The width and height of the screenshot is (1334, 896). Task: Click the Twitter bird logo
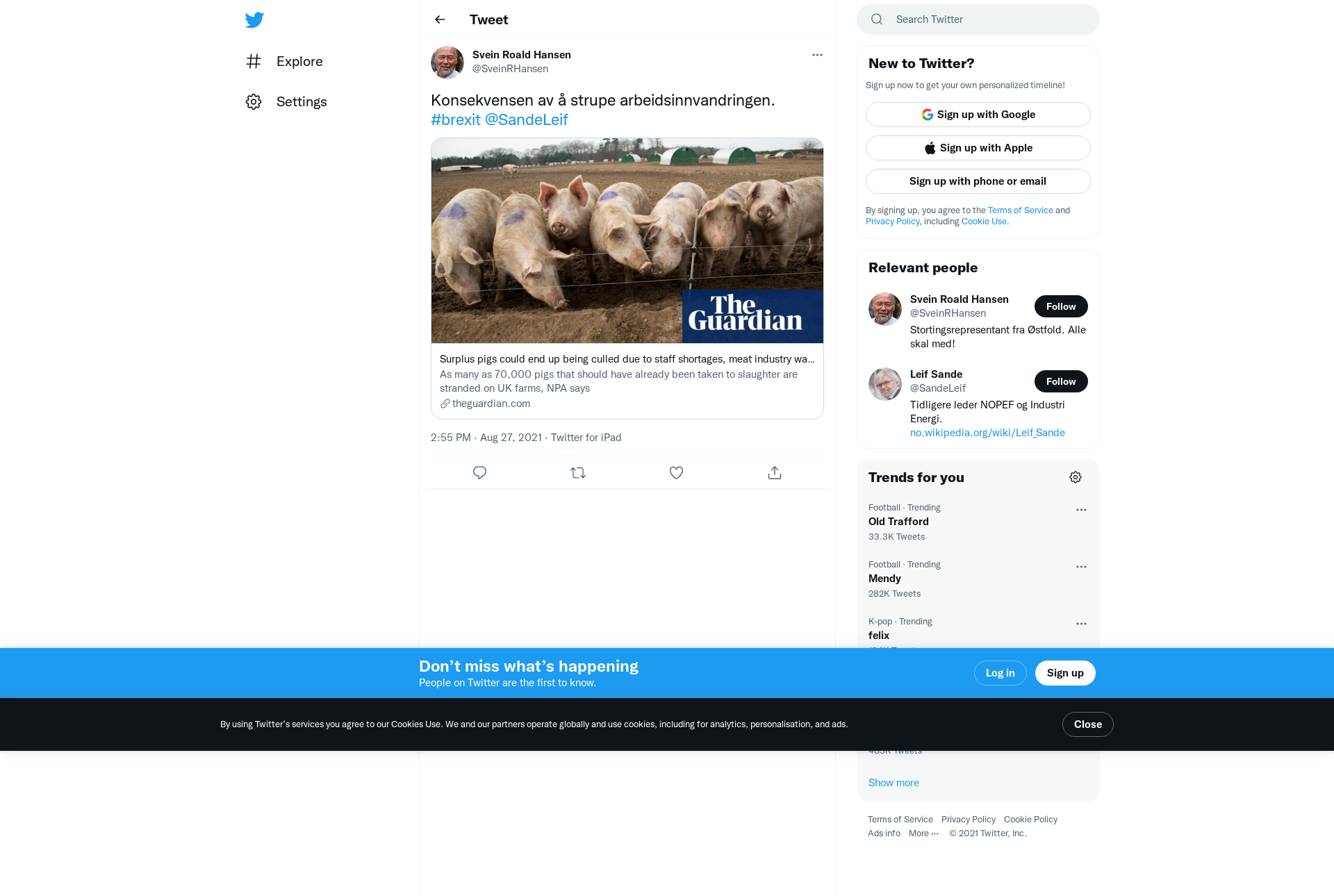point(254,19)
